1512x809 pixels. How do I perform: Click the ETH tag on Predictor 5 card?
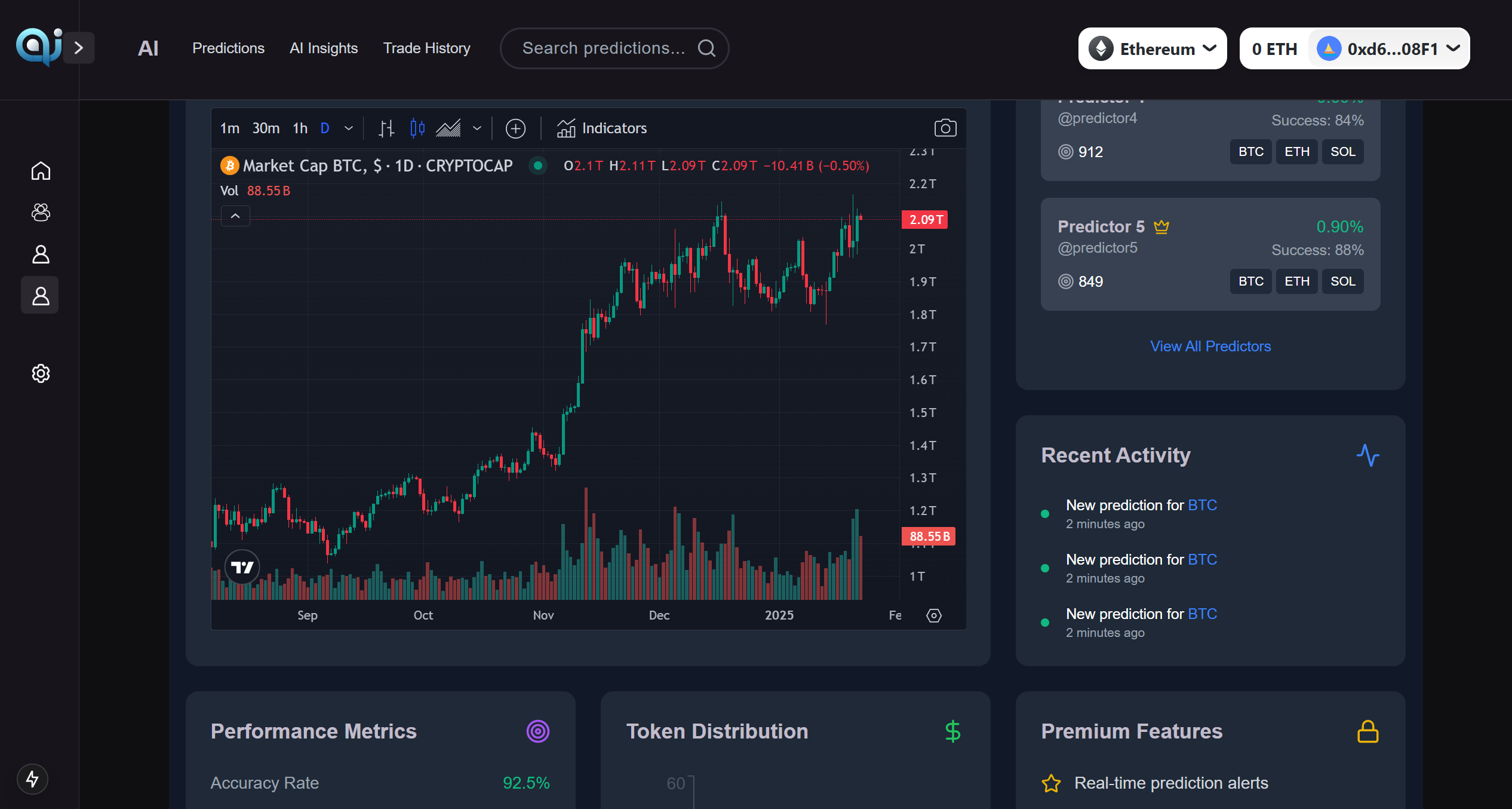pos(1297,281)
